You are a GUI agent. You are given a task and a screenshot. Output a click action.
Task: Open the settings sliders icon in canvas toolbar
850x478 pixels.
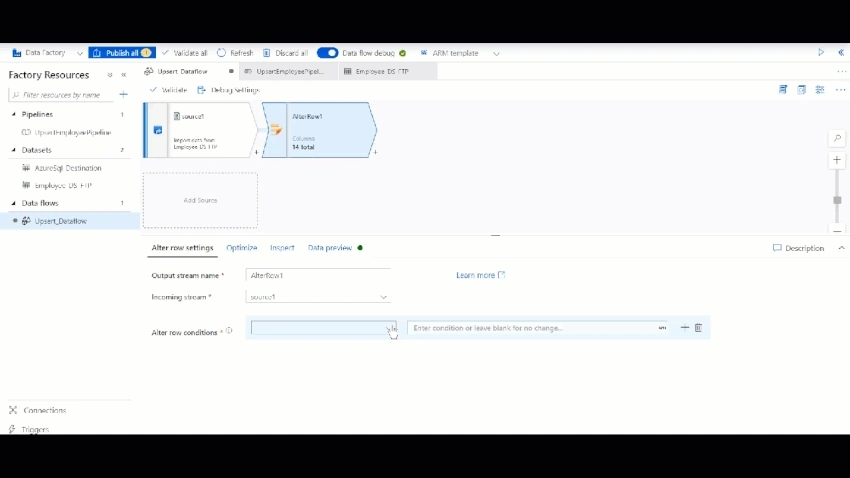click(820, 89)
